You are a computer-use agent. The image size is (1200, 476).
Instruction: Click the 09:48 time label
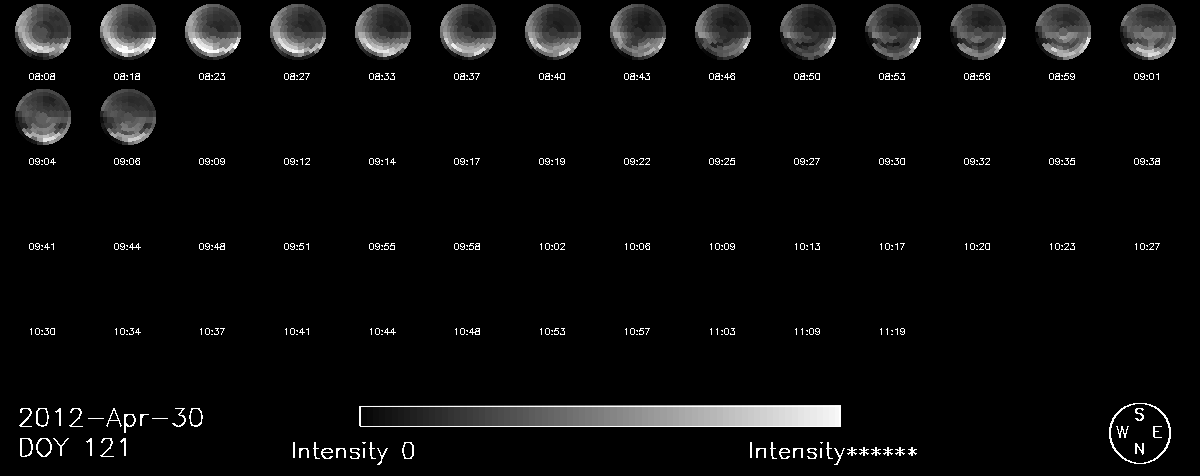212,246
